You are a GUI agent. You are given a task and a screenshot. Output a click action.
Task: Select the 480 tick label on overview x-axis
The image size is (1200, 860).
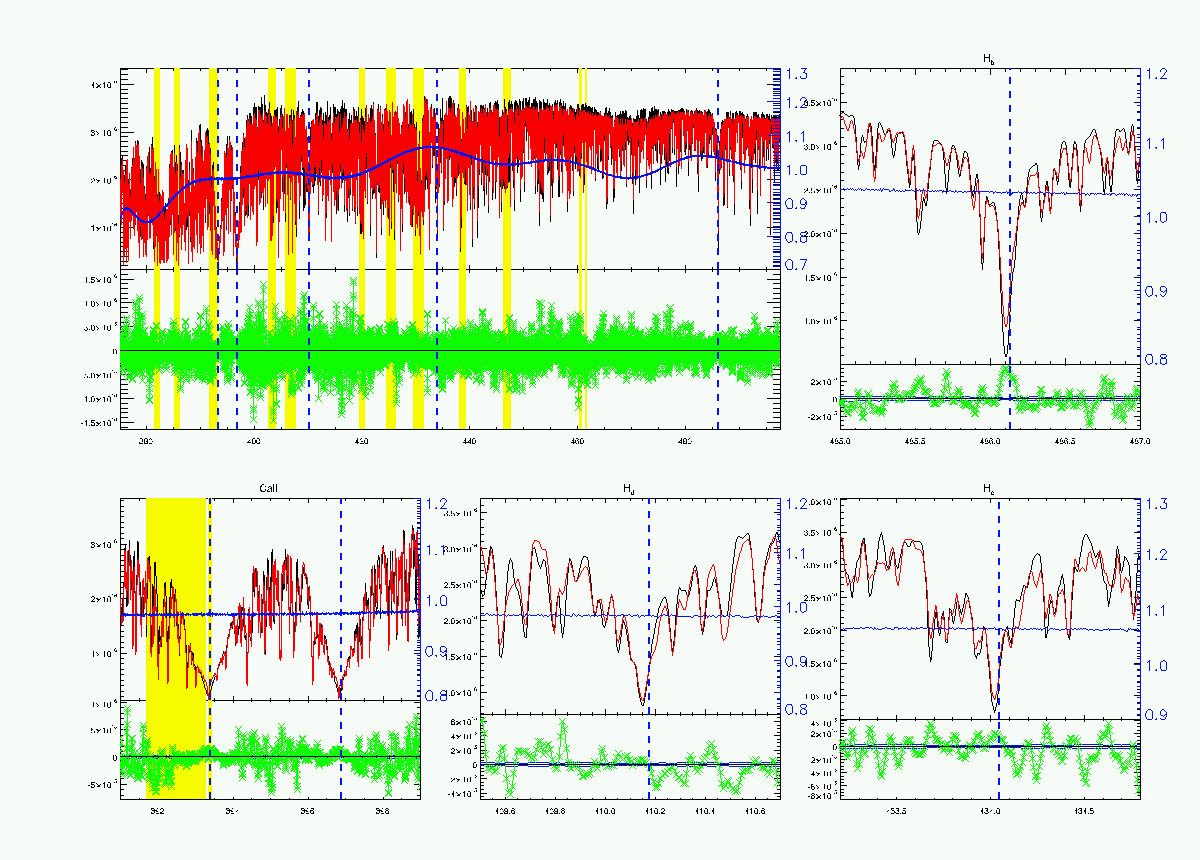click(x=685, y=440)
